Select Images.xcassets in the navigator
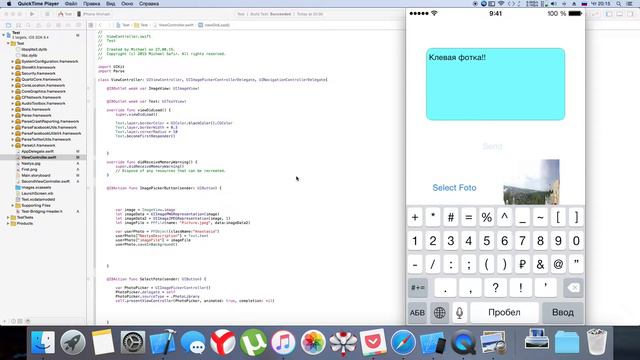This screenshot has height=360, width=640. 36,187
